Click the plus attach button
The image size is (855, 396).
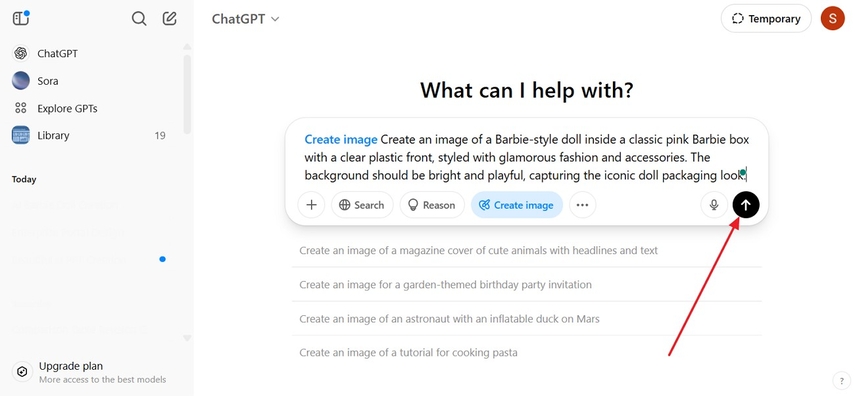click(x=311, y=205)
